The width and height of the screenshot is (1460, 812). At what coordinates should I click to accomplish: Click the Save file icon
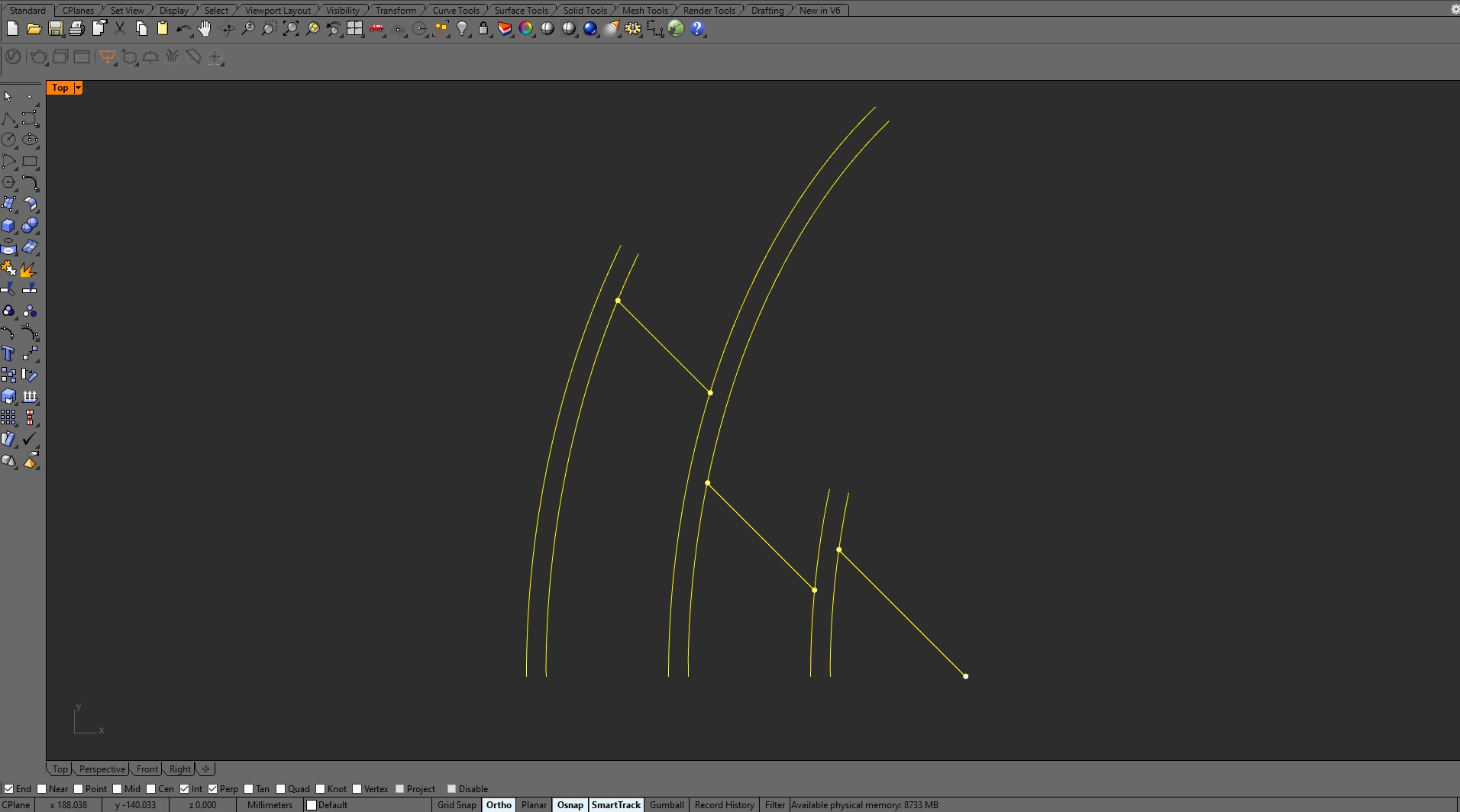click(x=55, y=29)
